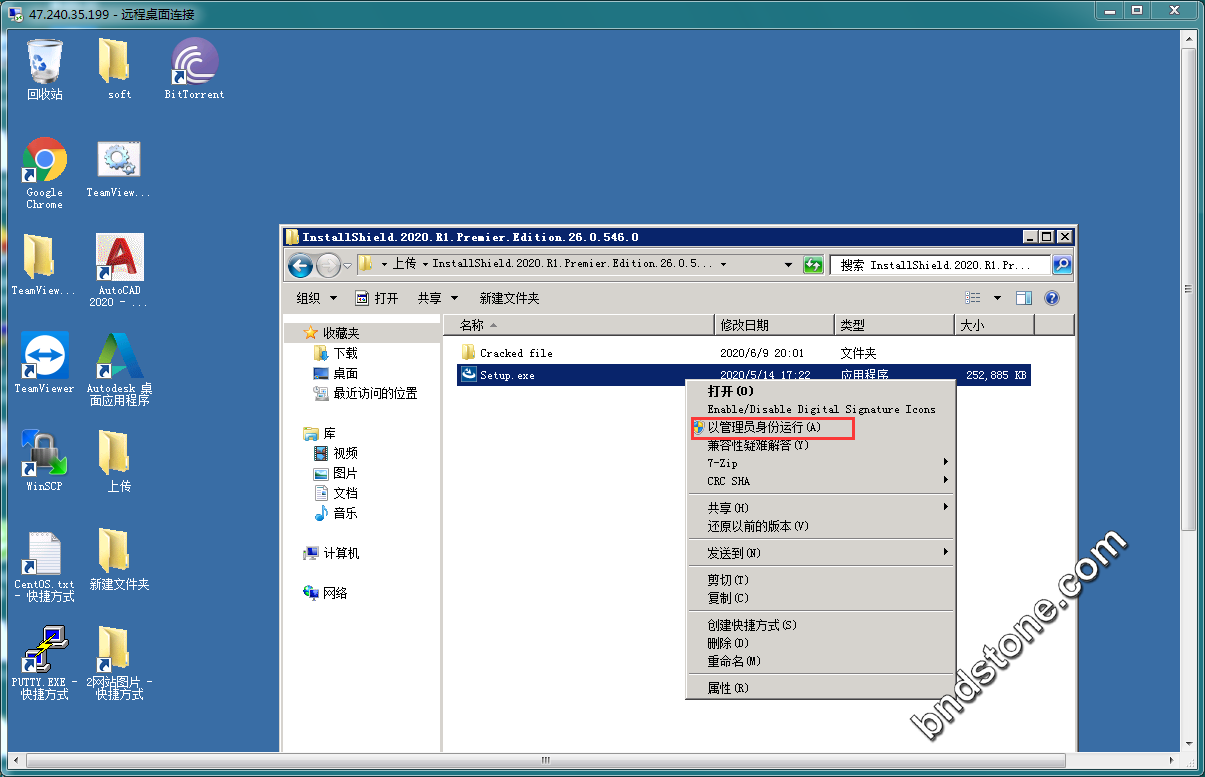The width and height of the screenshot is (1205, 777).
Task: Expand the 组织 dropdown menu
Action: coord(317,298)
